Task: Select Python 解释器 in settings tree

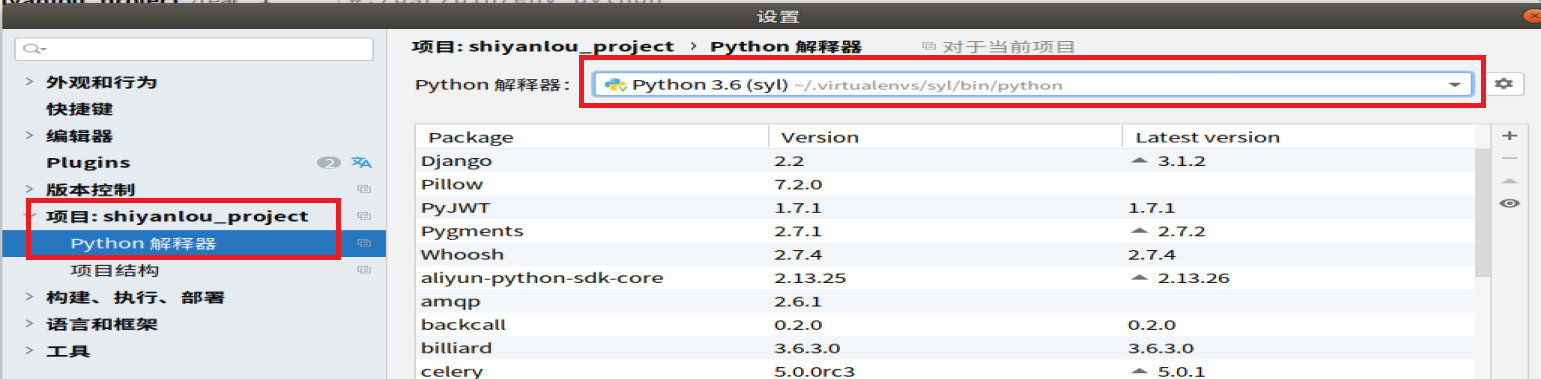Action: (143, 243)
